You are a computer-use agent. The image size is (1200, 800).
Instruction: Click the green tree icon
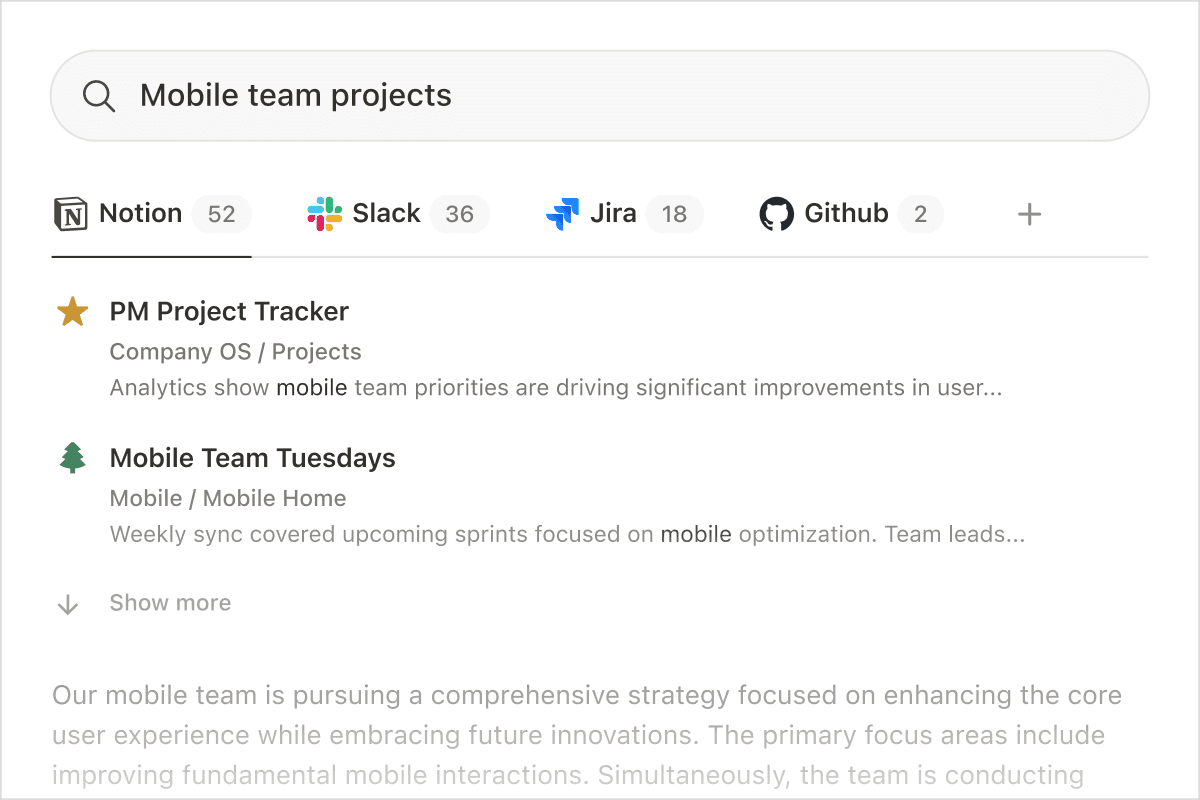(72, 458)
